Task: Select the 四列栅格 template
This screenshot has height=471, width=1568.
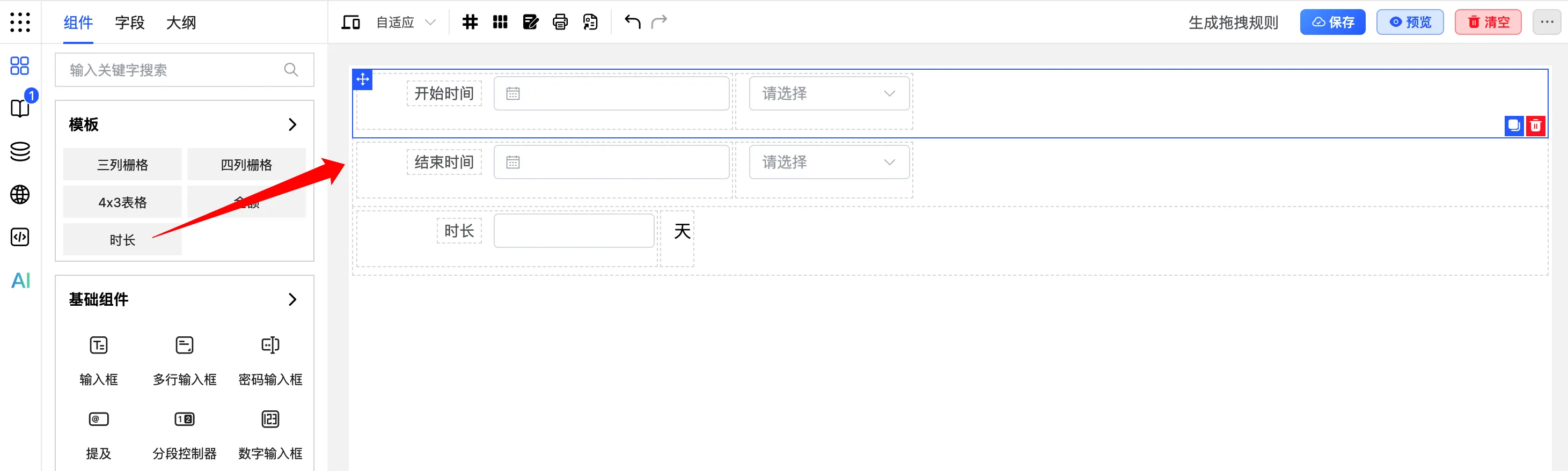Action: 246,164
